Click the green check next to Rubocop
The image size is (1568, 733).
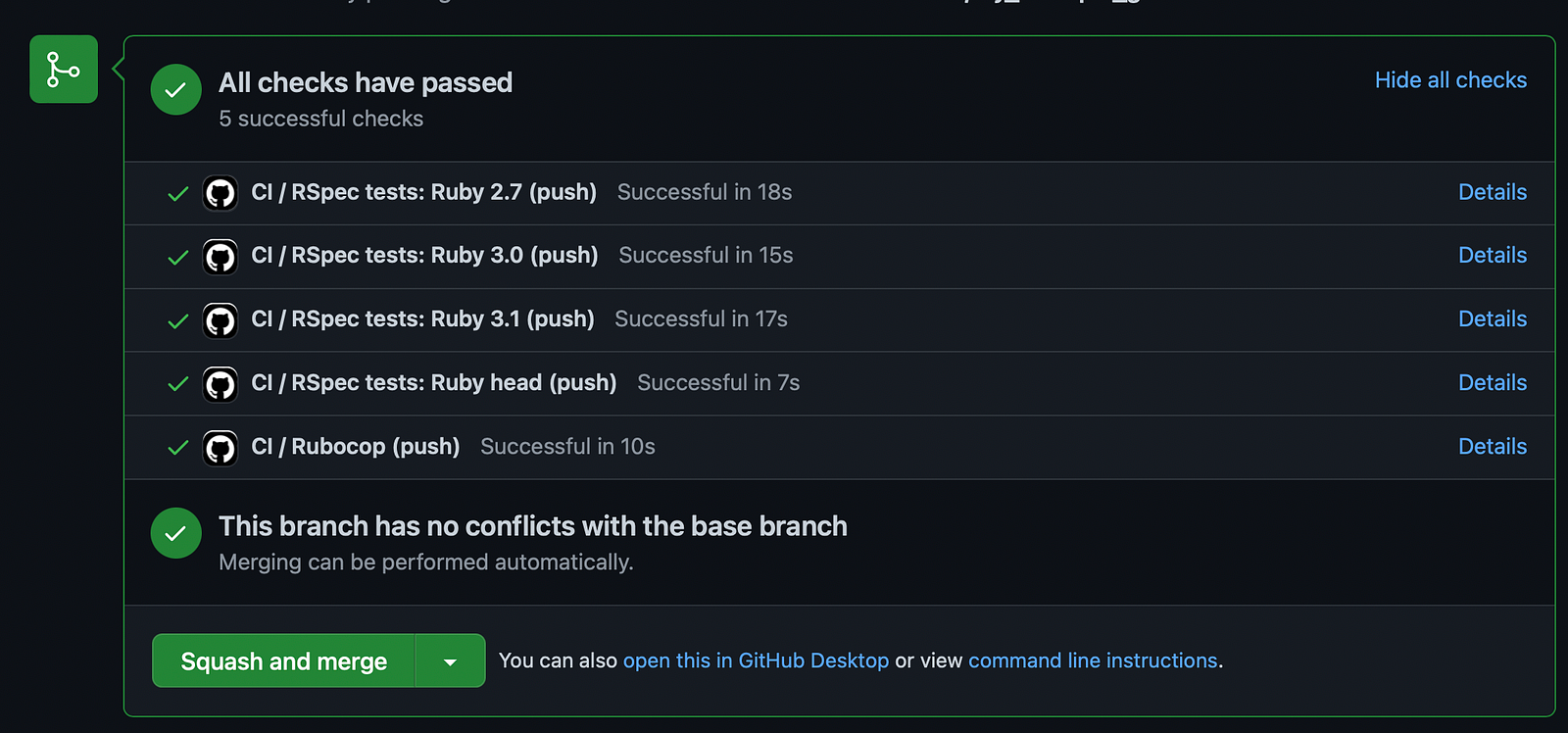tap(178, 448)
